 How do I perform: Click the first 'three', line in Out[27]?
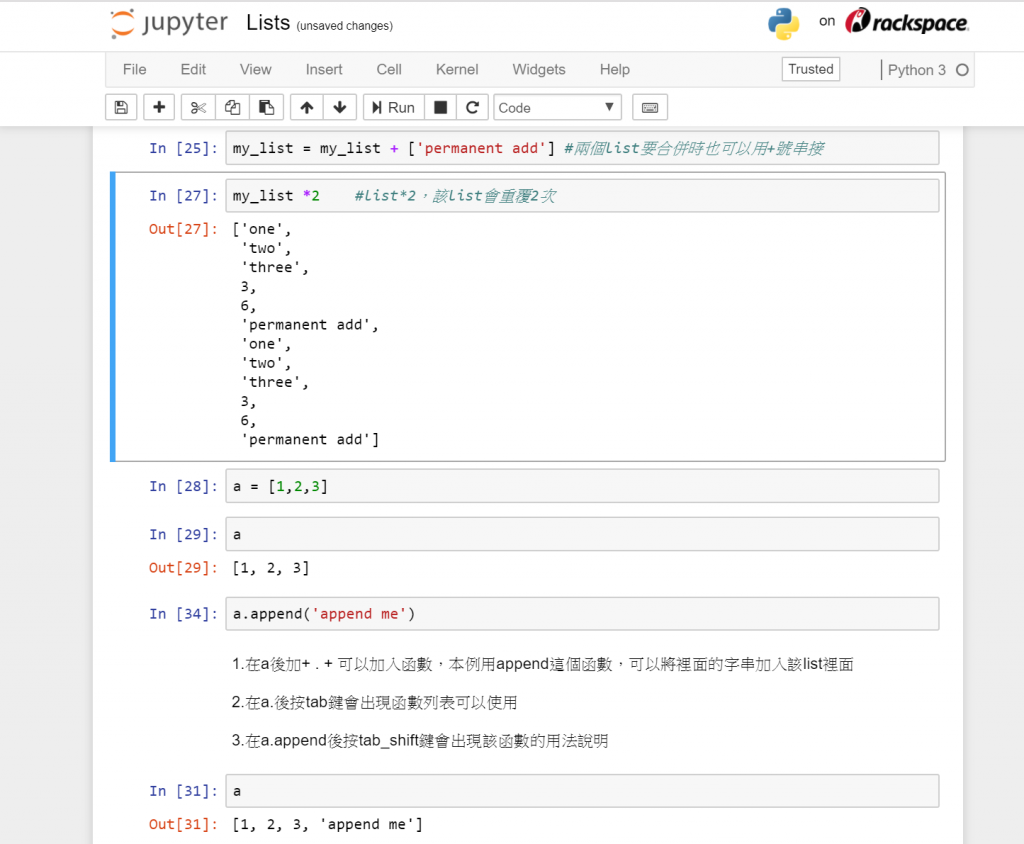(275, 267)
